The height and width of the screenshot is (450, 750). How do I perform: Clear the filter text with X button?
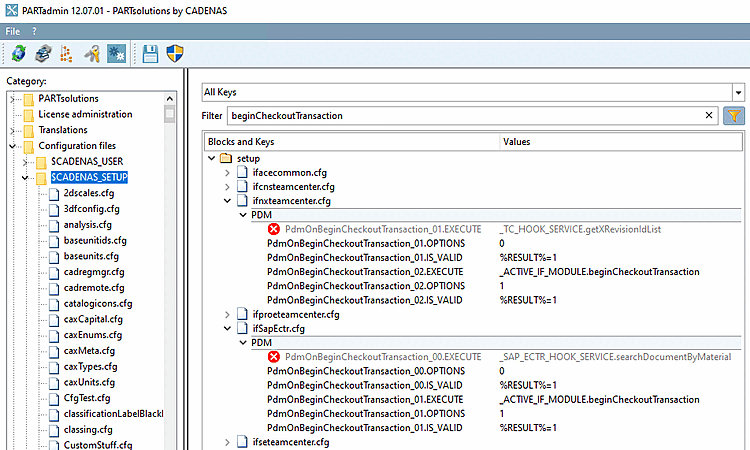[709, 116]
